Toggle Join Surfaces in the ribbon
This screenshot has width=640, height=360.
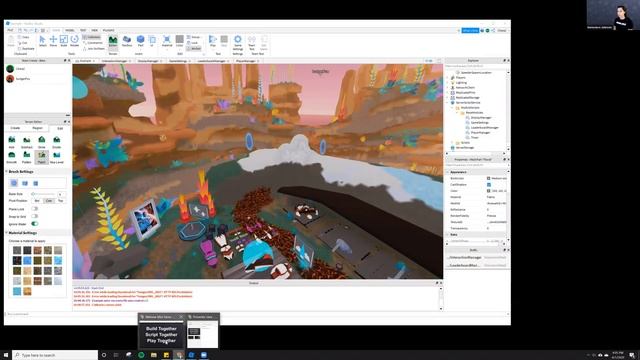click(94, 49)
